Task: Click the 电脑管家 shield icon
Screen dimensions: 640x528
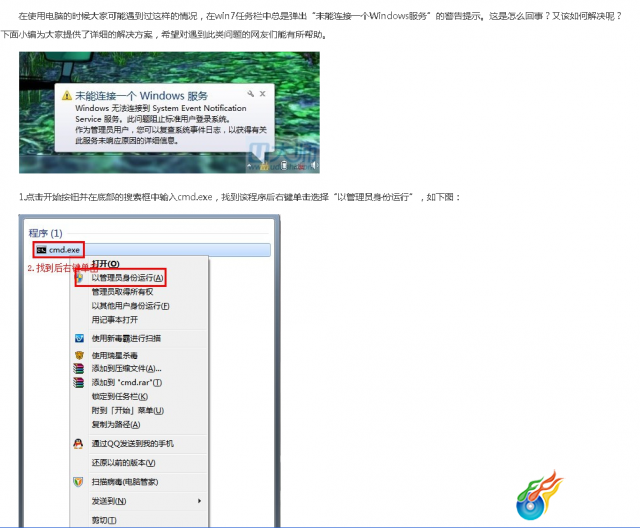Action: pyautogui.click(x=78, y=482)
